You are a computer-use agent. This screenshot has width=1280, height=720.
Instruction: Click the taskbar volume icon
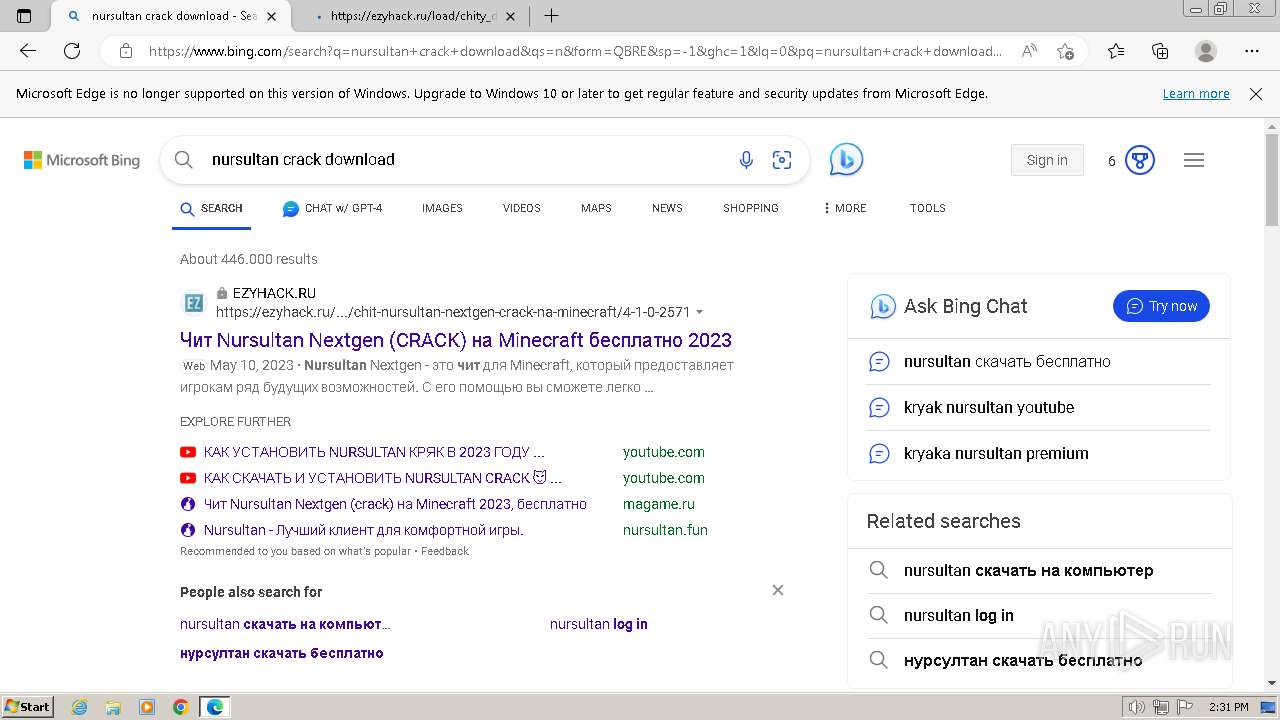(1136, 707)
